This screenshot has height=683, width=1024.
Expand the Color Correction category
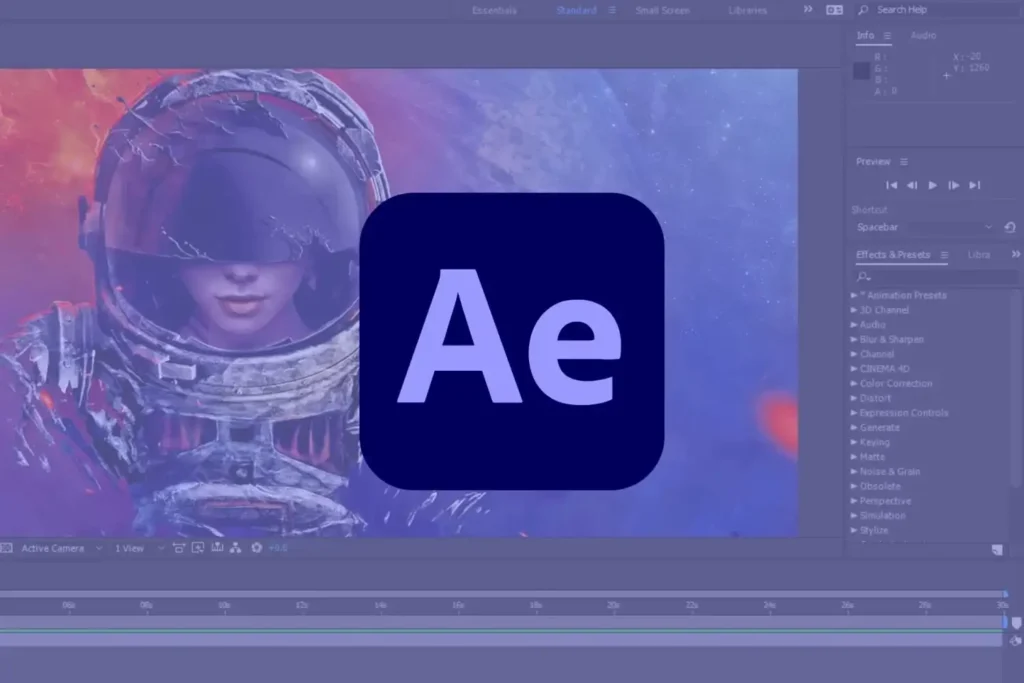[x=854, y=383]
